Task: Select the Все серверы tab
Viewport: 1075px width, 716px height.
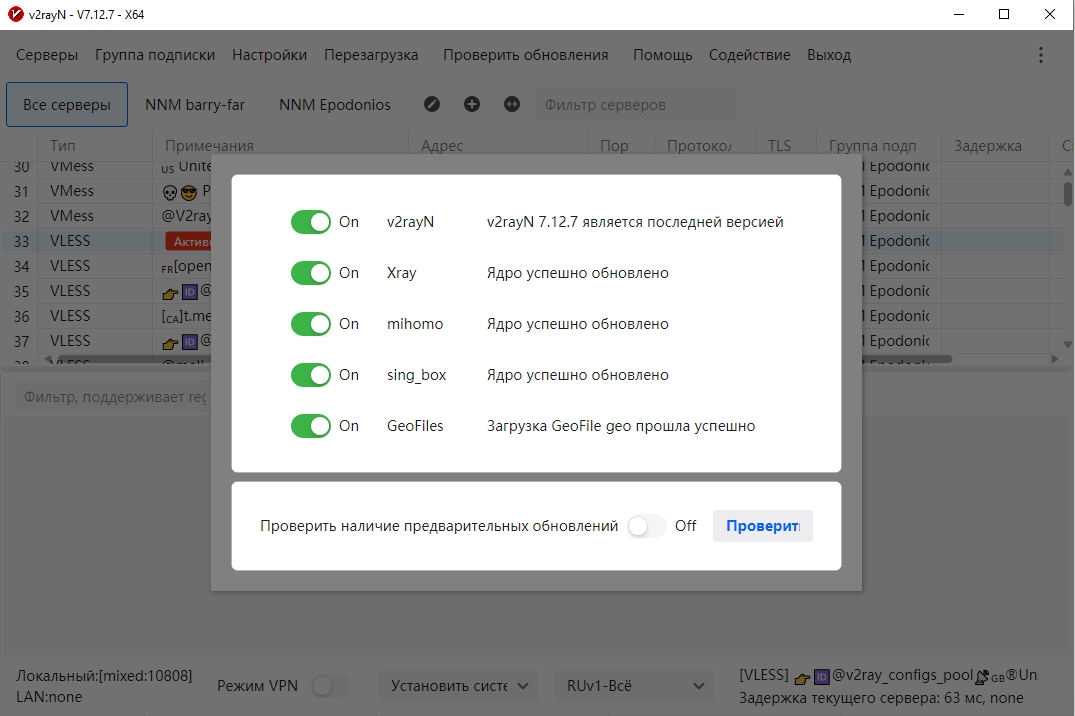Action: (67, 104)
